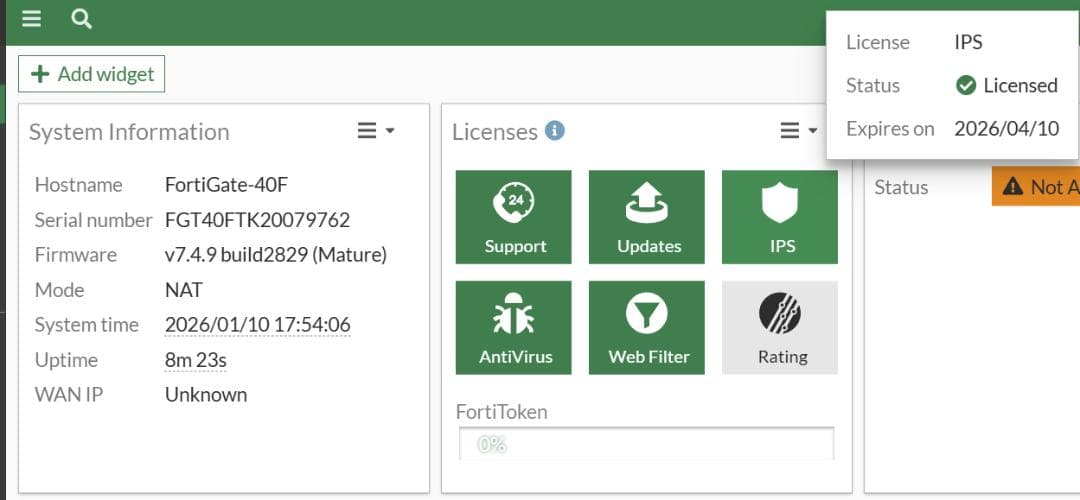Expand the Licenses widget options menu
The width and height of the screenshot is (1080, 500).
798,131
